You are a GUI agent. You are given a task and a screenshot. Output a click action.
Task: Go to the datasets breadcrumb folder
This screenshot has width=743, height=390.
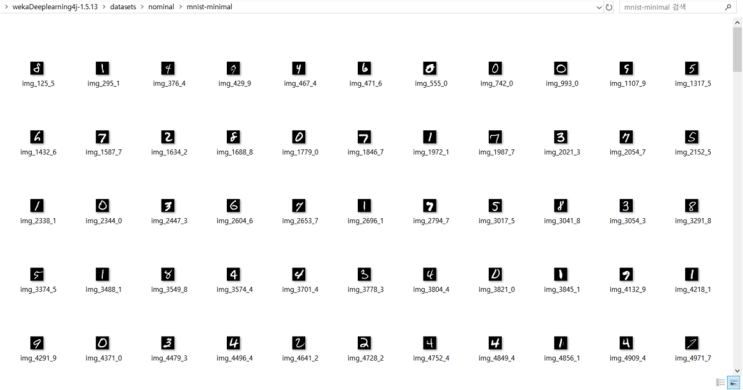[123, 7]
